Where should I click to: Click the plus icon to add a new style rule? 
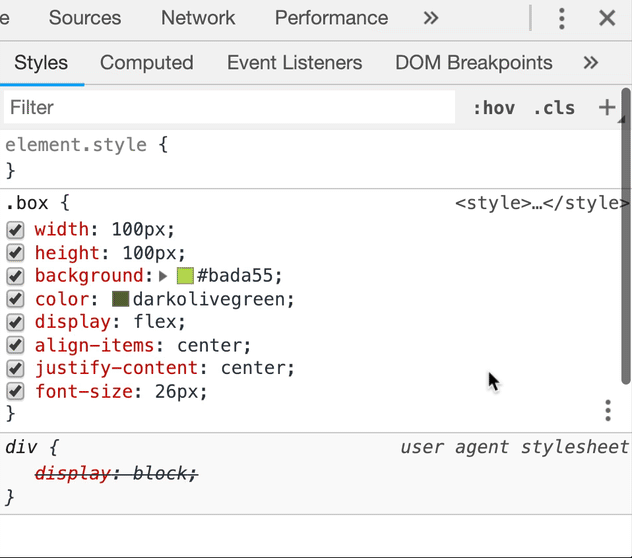click(607, 107)
